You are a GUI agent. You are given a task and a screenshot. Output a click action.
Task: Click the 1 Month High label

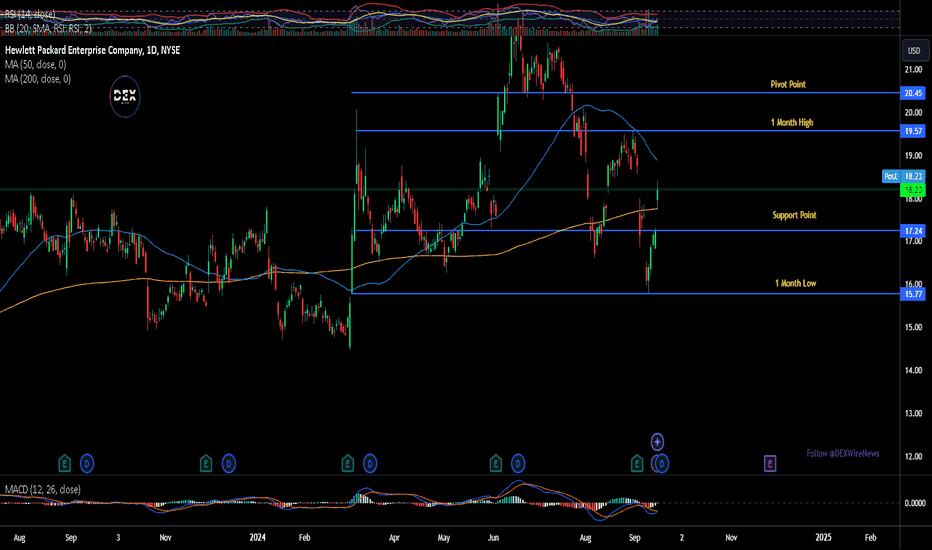[792, 122]
